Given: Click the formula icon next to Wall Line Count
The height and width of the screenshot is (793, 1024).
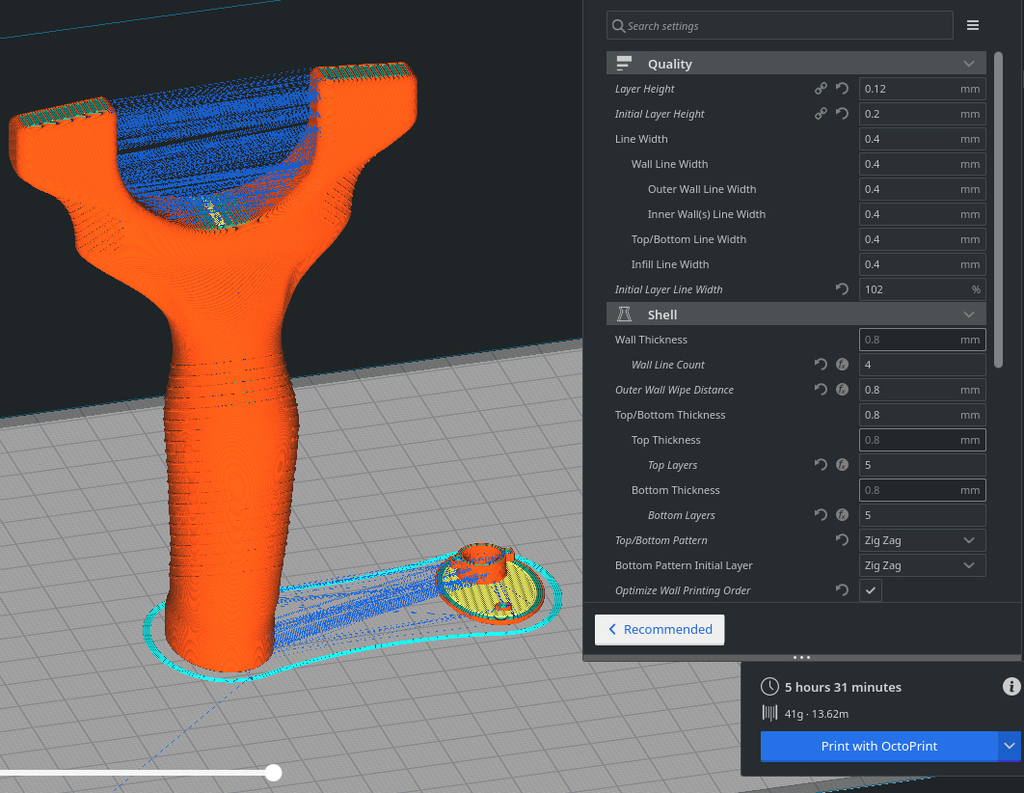Looking at the screenshot, I should point(842,364).
